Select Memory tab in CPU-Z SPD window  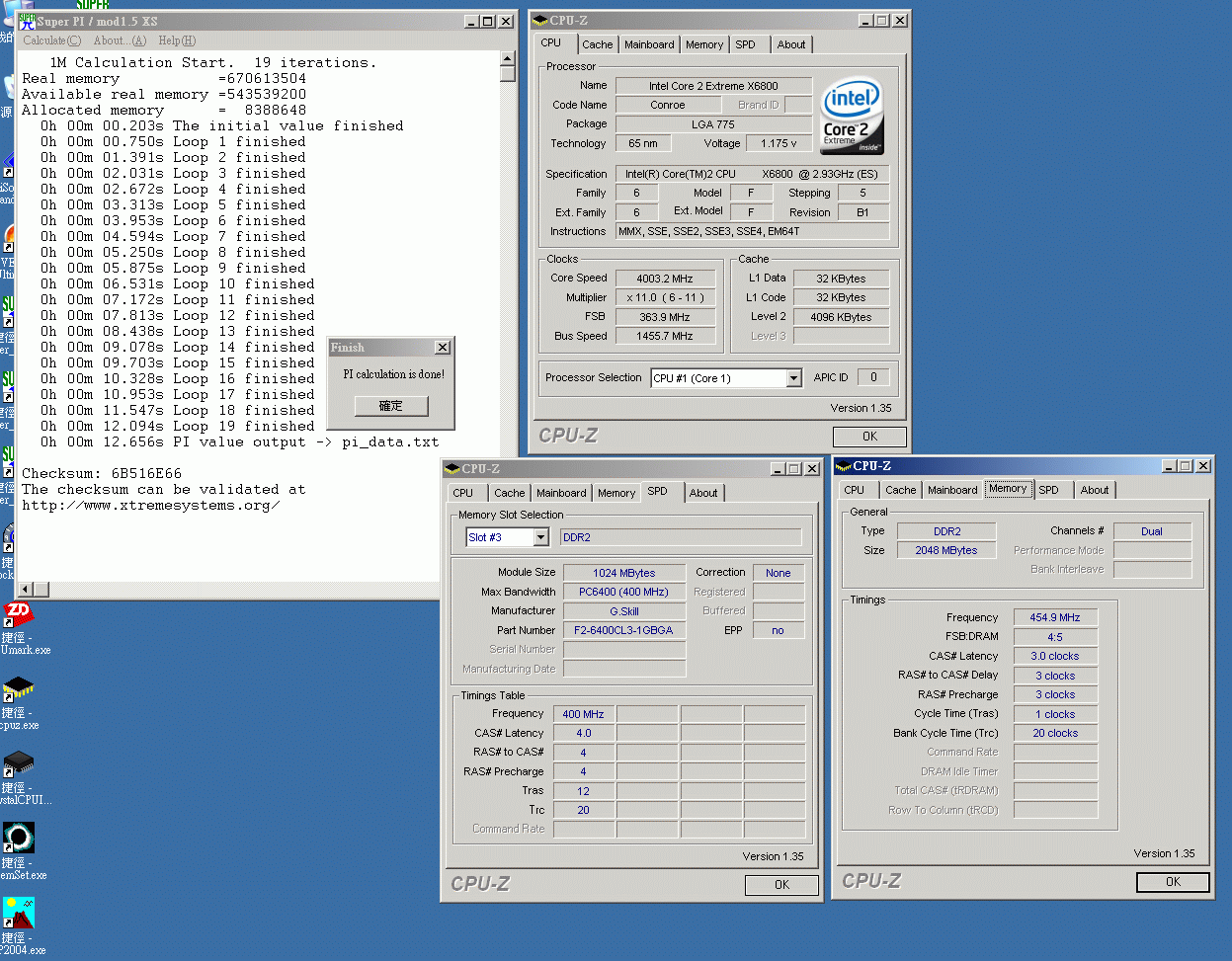point(616,493)
